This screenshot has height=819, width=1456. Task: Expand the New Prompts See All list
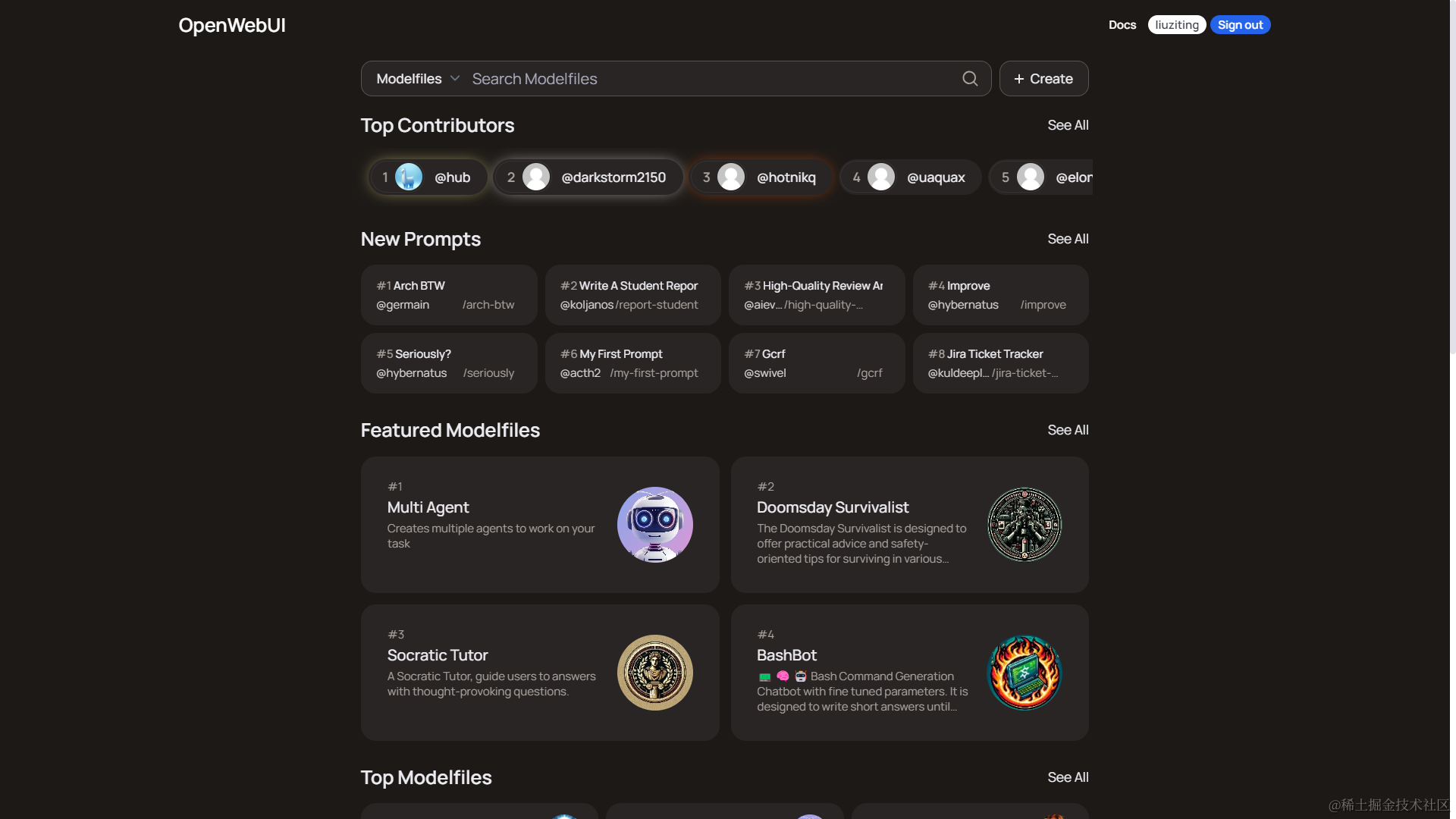(1068, 239)
